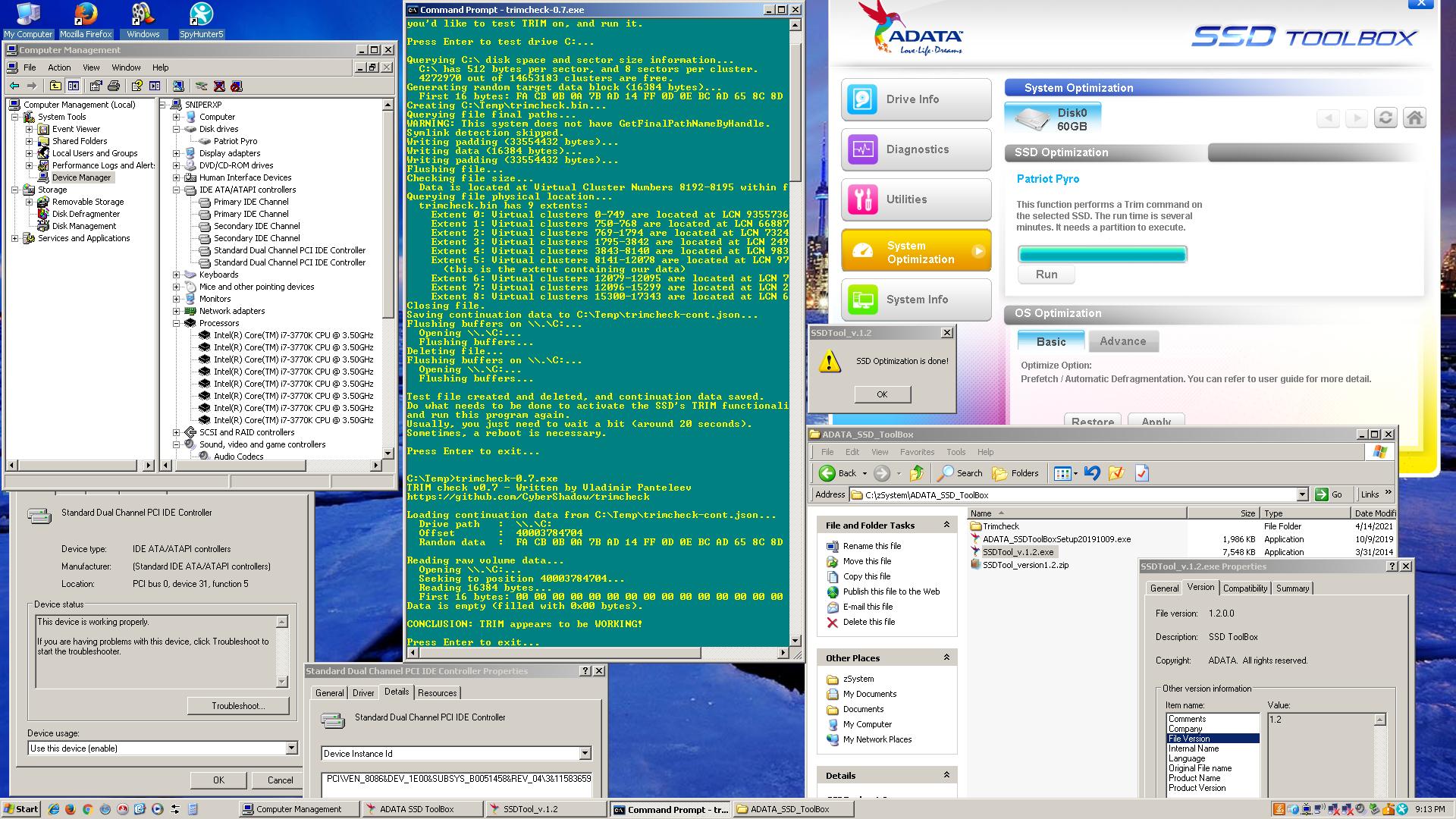Switch to the Advance optimization tab
Viewport: 1456px width, 819px height.
(1122, 341)
